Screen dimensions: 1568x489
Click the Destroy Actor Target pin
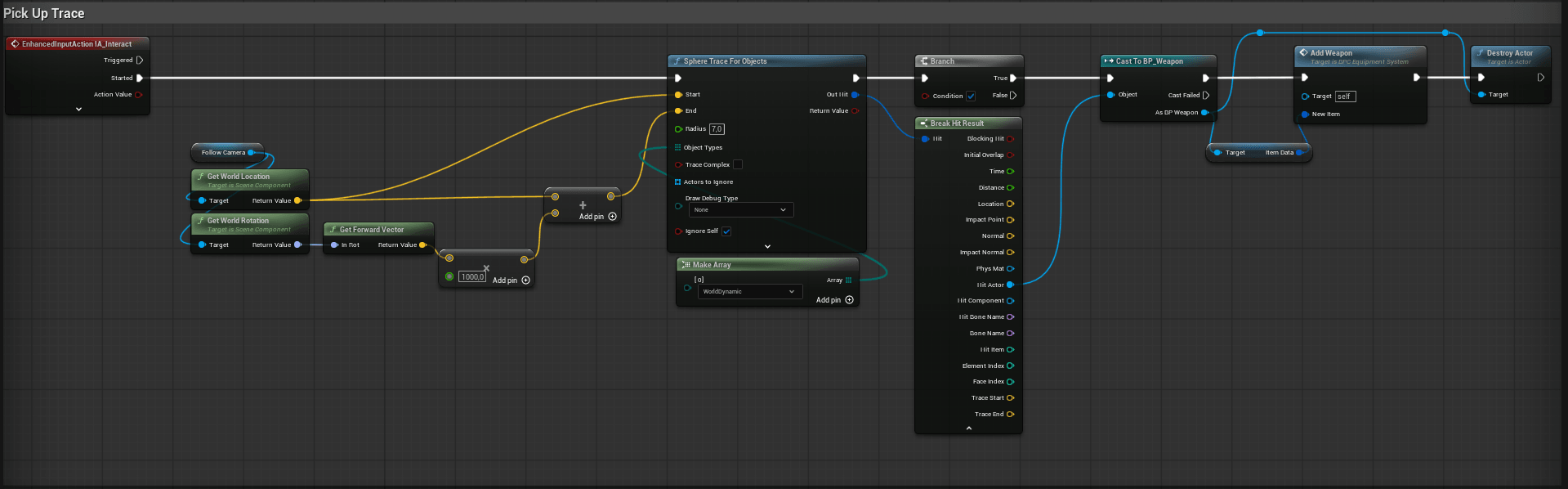(x=1481, y=95)
